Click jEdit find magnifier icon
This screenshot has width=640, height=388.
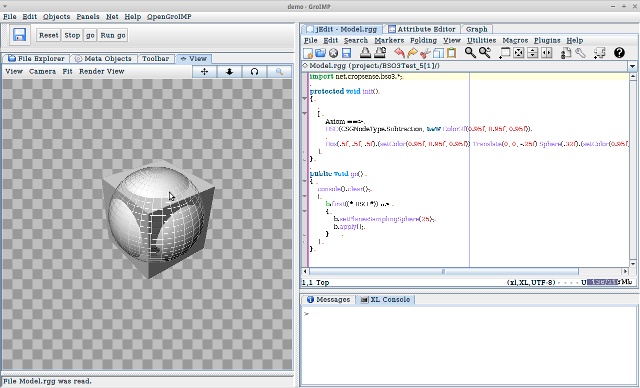pos(470,53)
